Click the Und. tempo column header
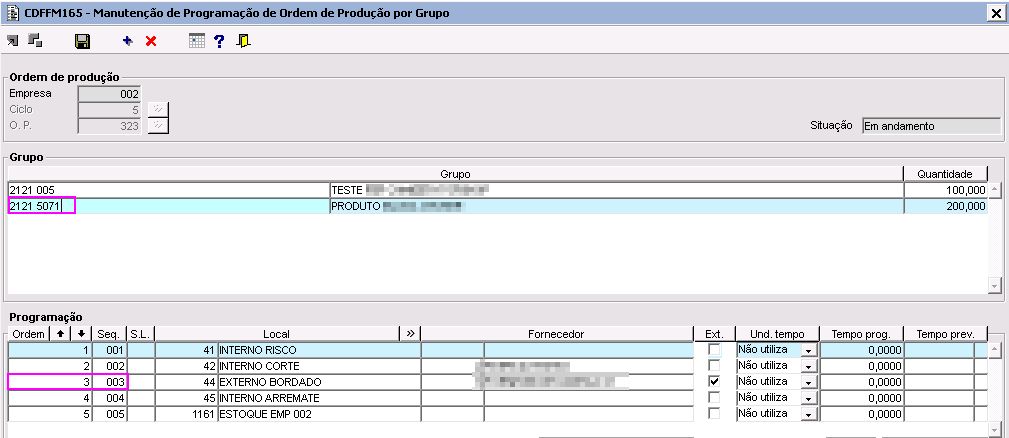This screenshot has width=1009, height=438. (x=777, y=334)
